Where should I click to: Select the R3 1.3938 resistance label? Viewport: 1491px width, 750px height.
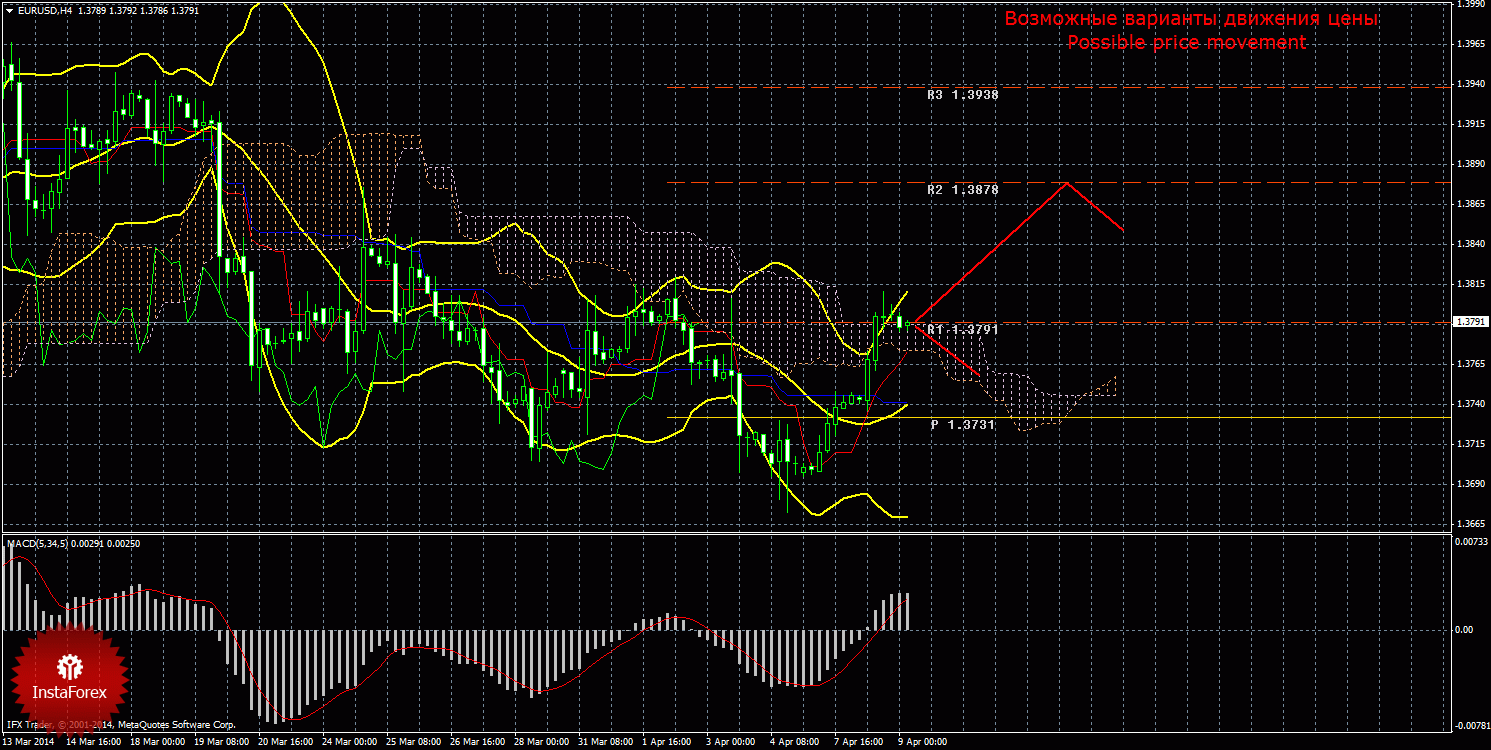point(962,94)
